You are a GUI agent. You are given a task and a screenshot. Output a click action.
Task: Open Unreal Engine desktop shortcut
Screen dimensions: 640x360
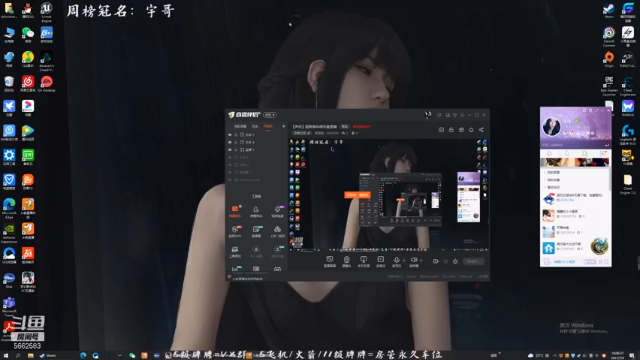[x=47, y=12]
